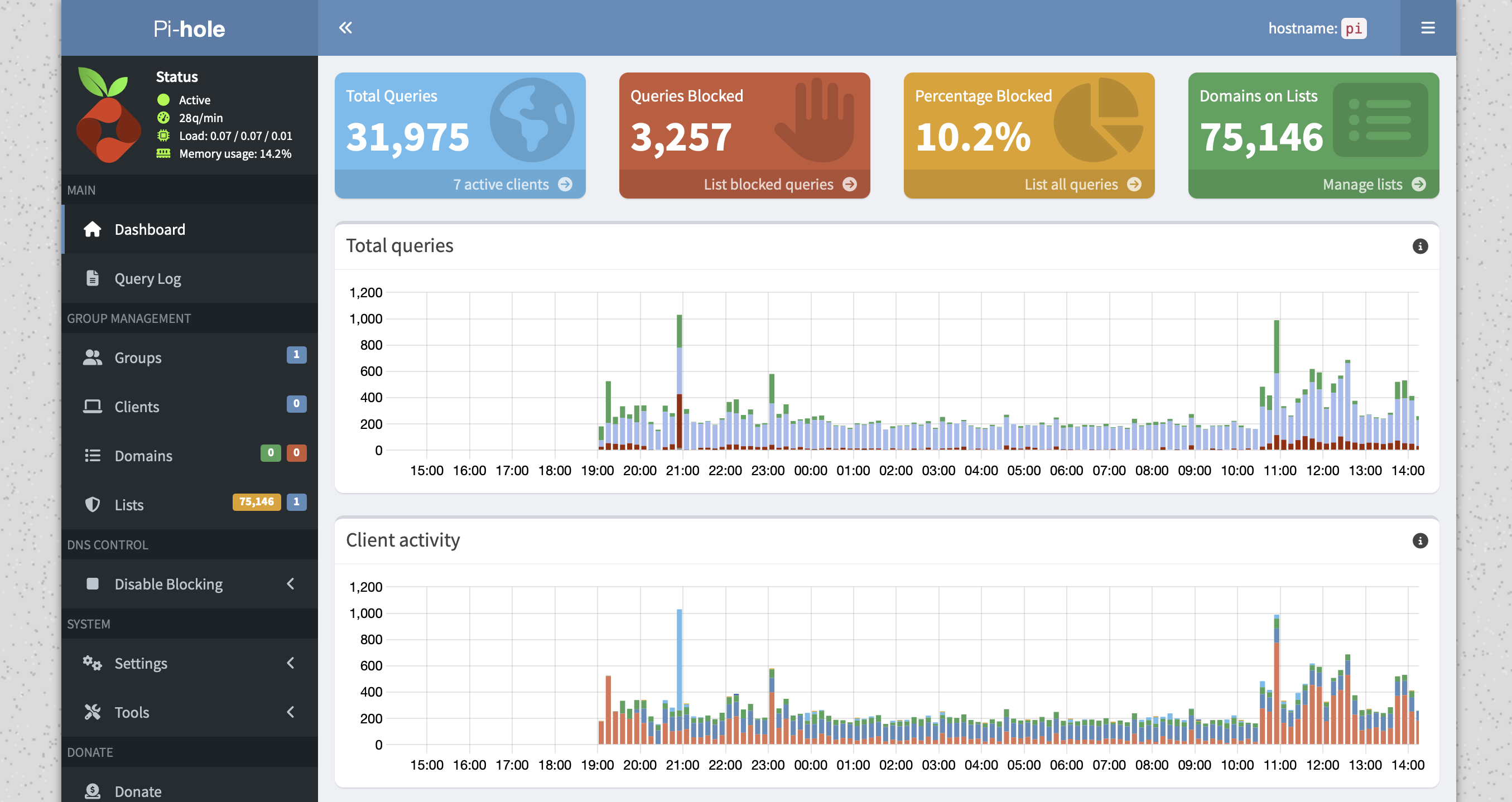The image size is (1512, 802).
Task: Click Manage lists on the Domains card
Action: pos(1361,183)
